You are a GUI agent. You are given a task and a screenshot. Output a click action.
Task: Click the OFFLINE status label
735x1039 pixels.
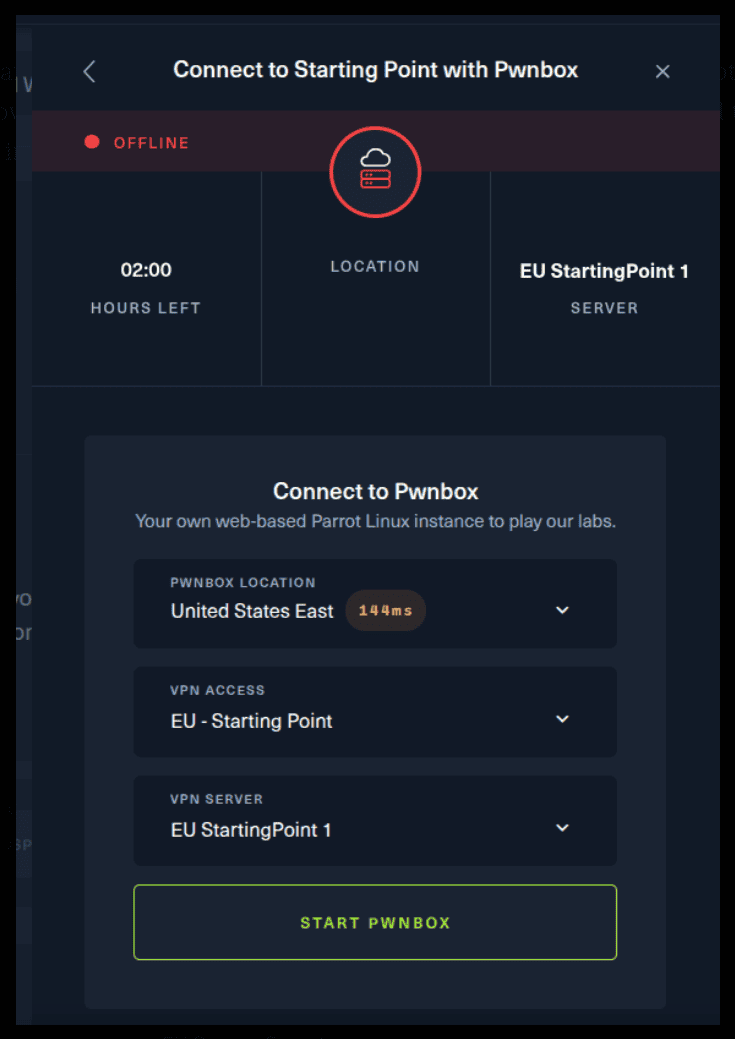tap(151, 143)
